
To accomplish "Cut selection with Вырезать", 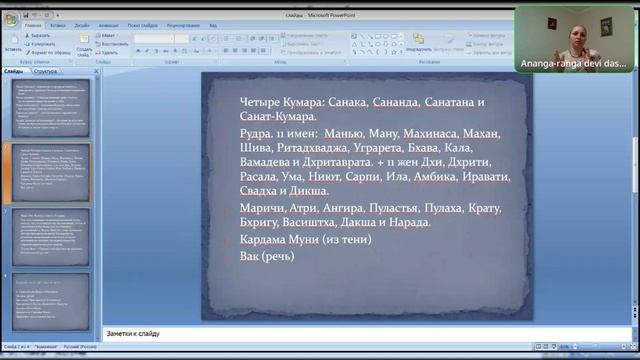I will click(37, 36).
